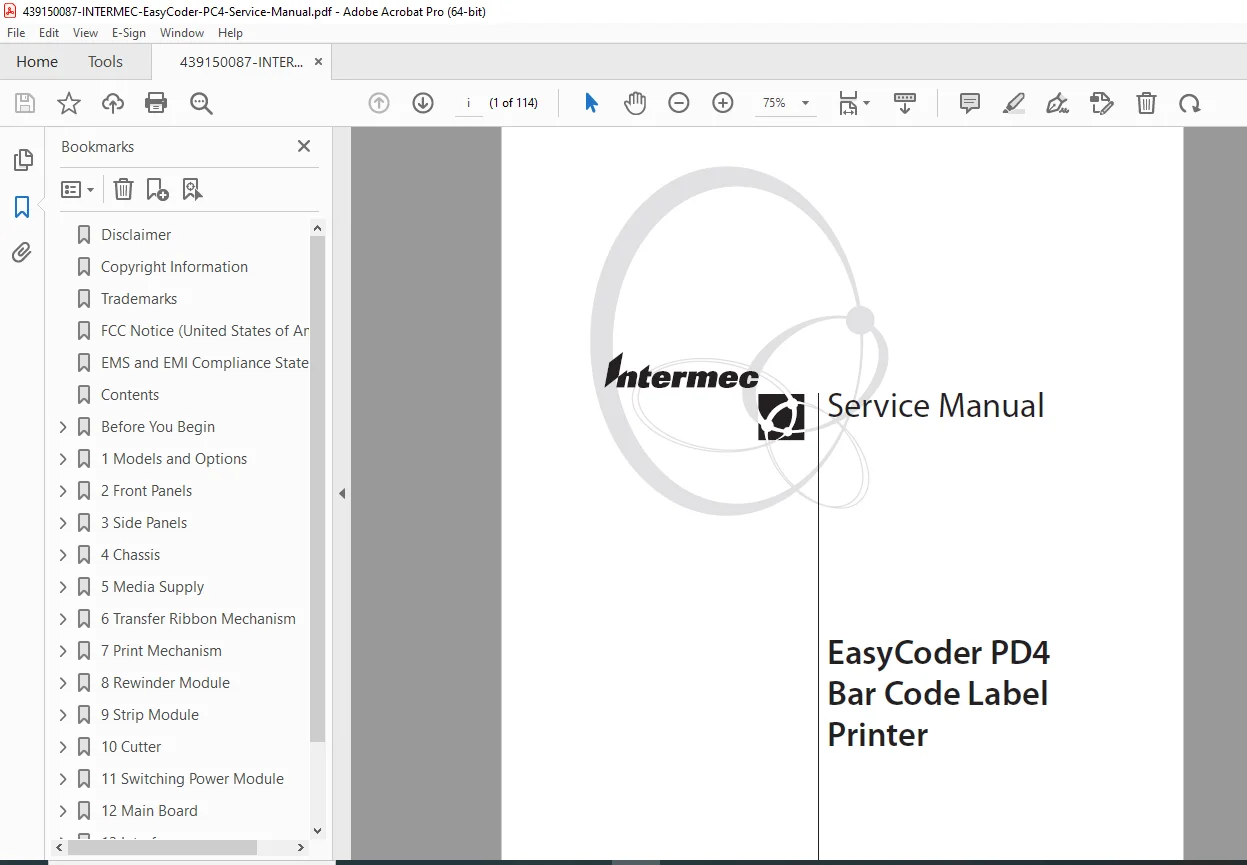Activate the Selection arrow tool

point(591,103)
